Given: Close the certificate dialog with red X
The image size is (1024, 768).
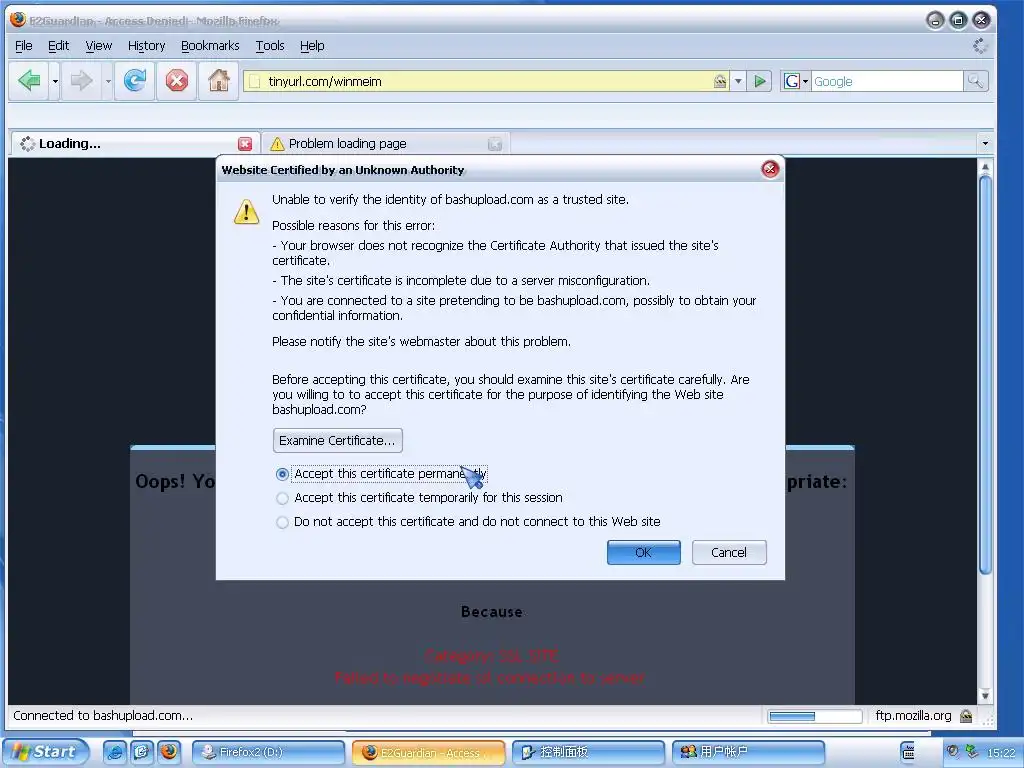Looking at the screenshot, I should pyautogui.click(x=770, y=169).
